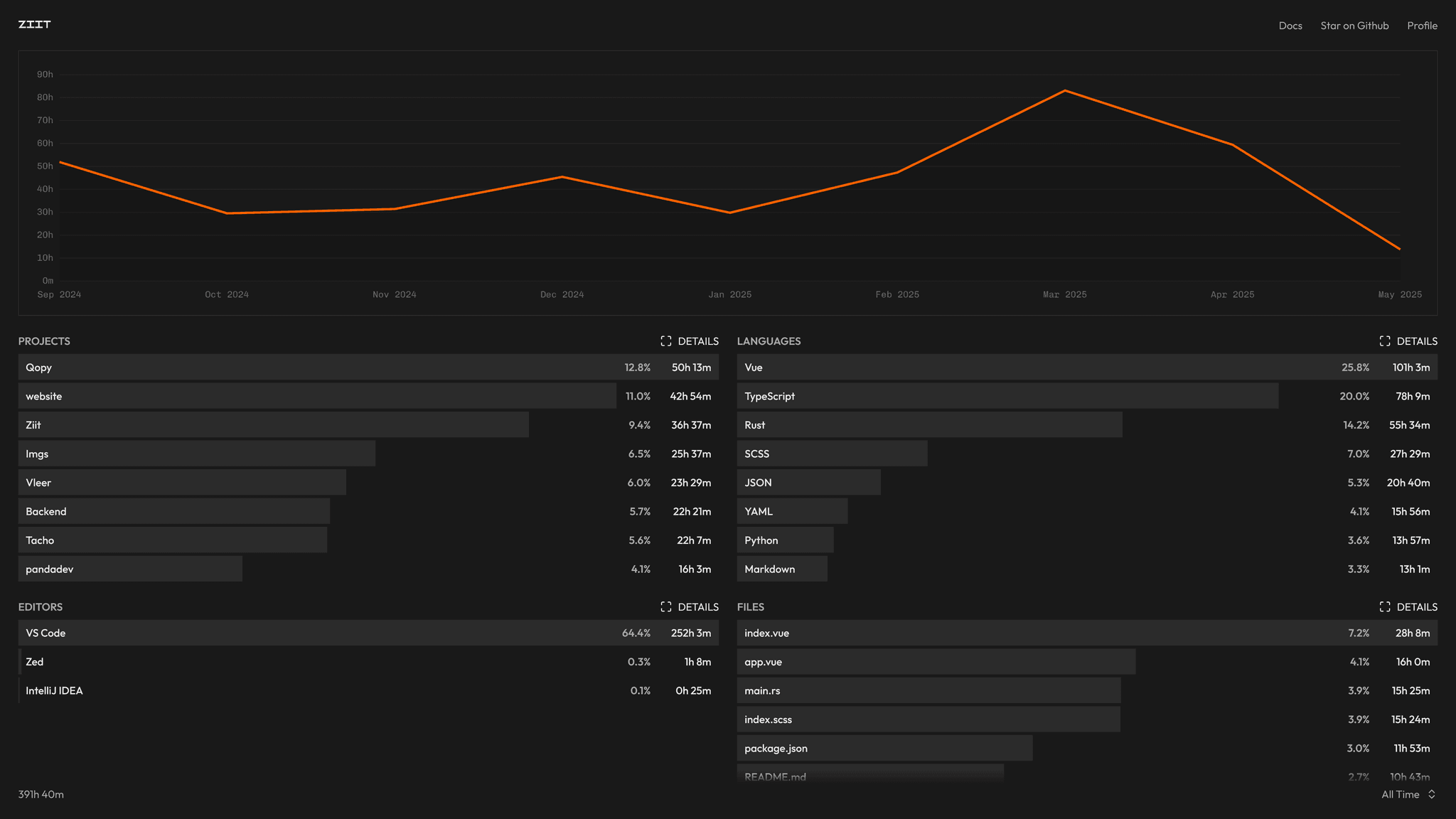Click the ZIIT logo in header
Image resolution: width=1456 pixels, height=819 pixels.
click(x=34, y=25)
